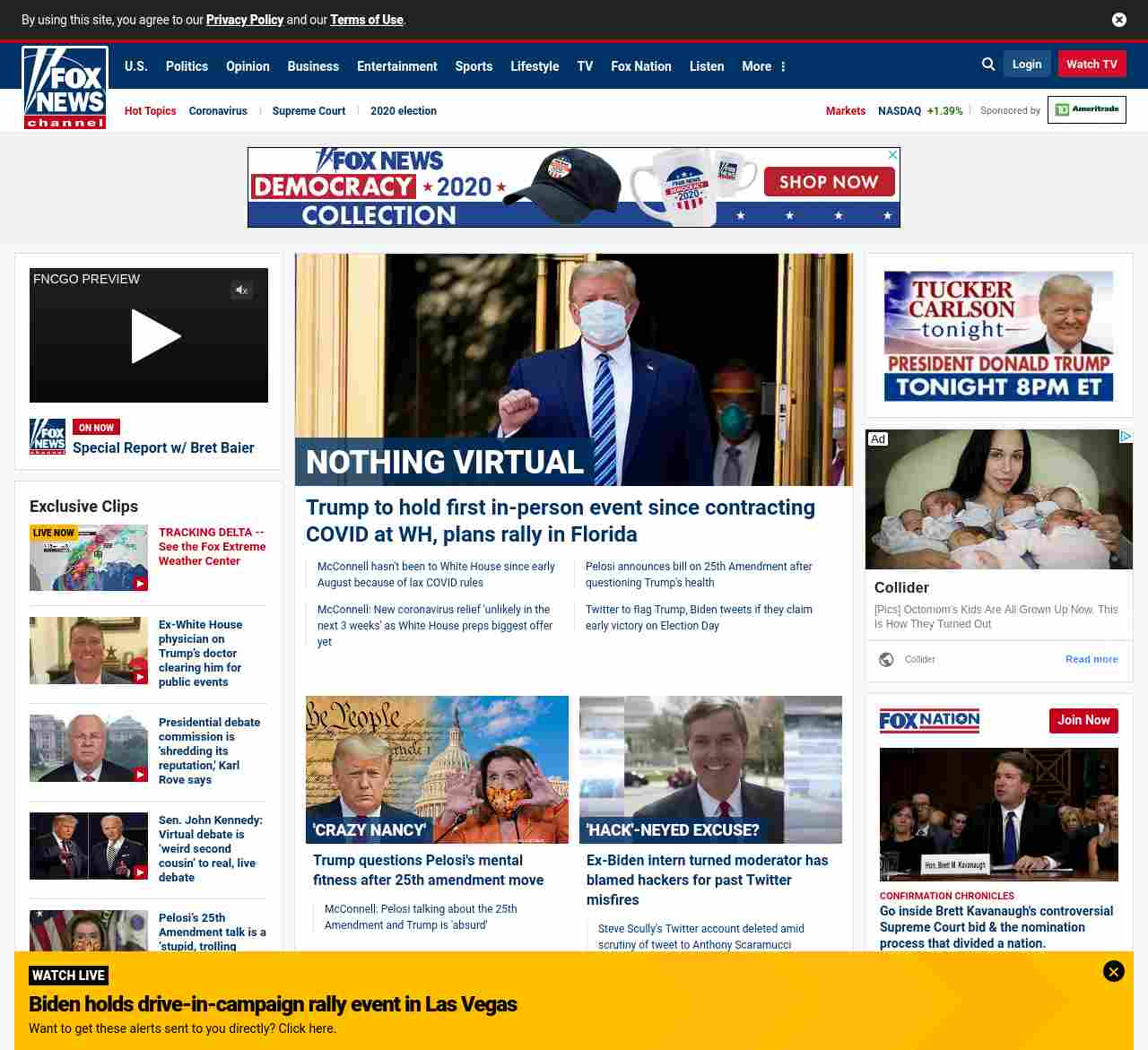The image size is (1148, 1050).
Task: Click the Tucker Carlson Tonight promo banner
Action: point(999,336)
